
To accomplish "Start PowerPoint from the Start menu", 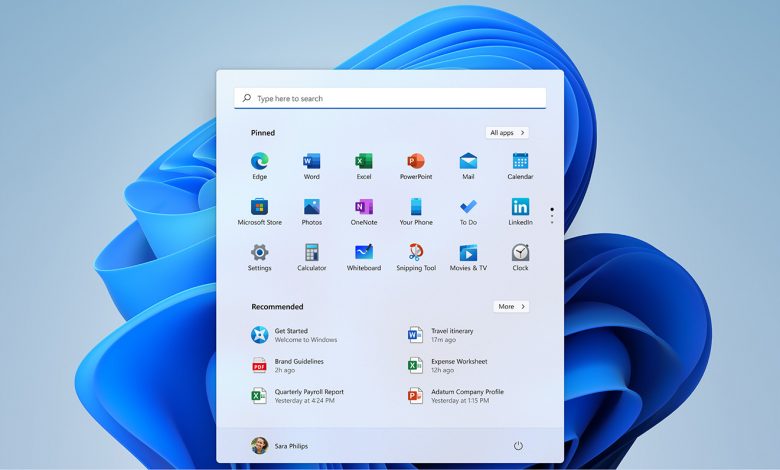I will (416, 162).
